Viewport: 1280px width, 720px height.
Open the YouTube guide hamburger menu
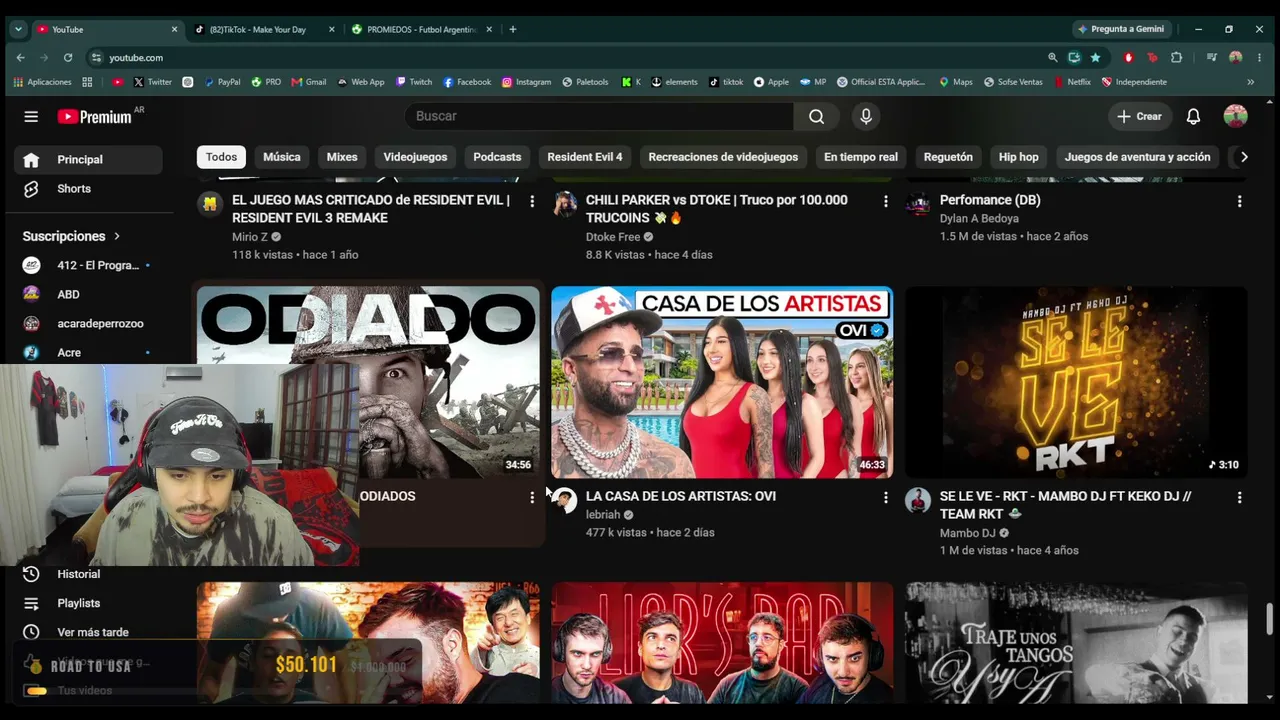[x=31, y=117]
